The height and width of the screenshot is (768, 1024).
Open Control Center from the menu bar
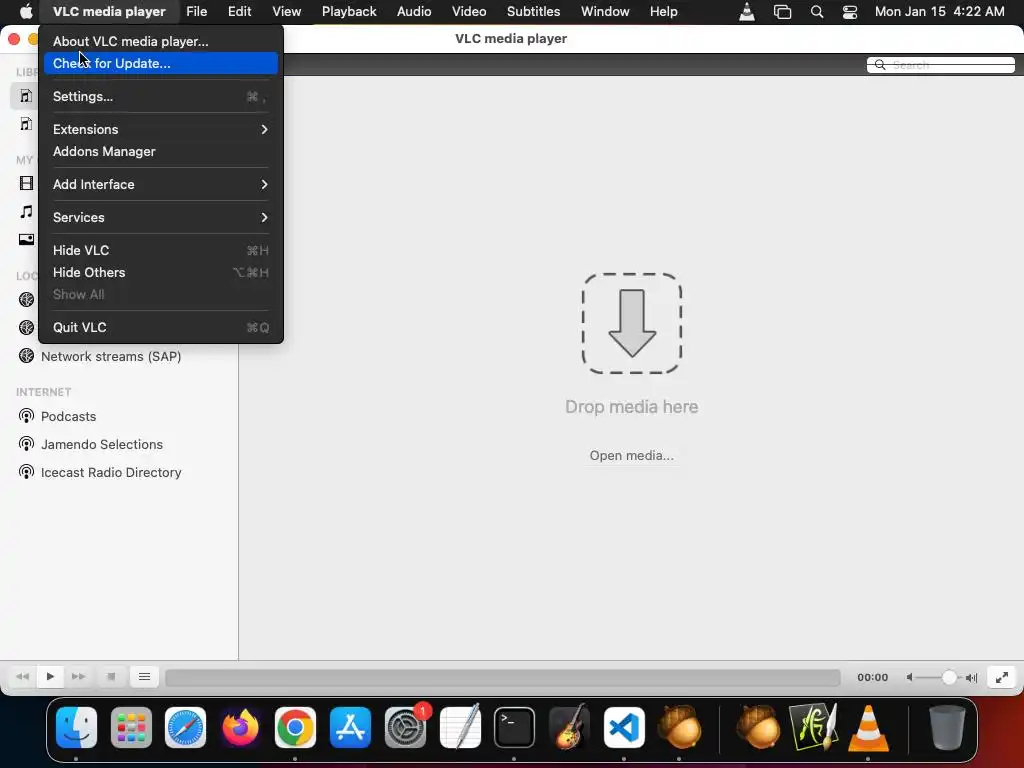[850, 12]
